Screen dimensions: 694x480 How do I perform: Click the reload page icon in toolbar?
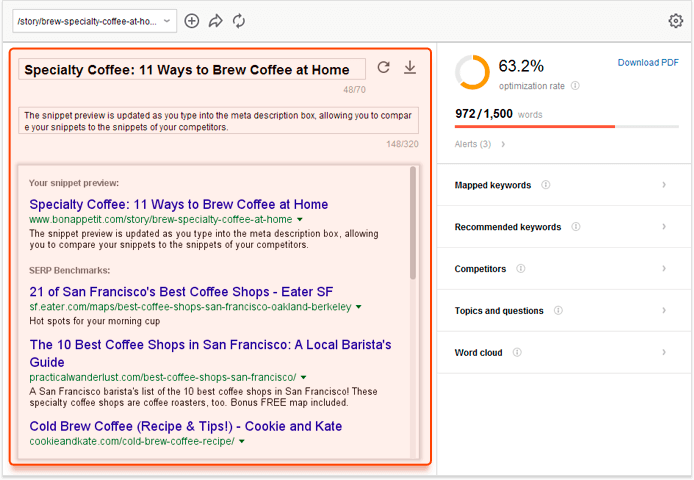[x=239, y=21]
